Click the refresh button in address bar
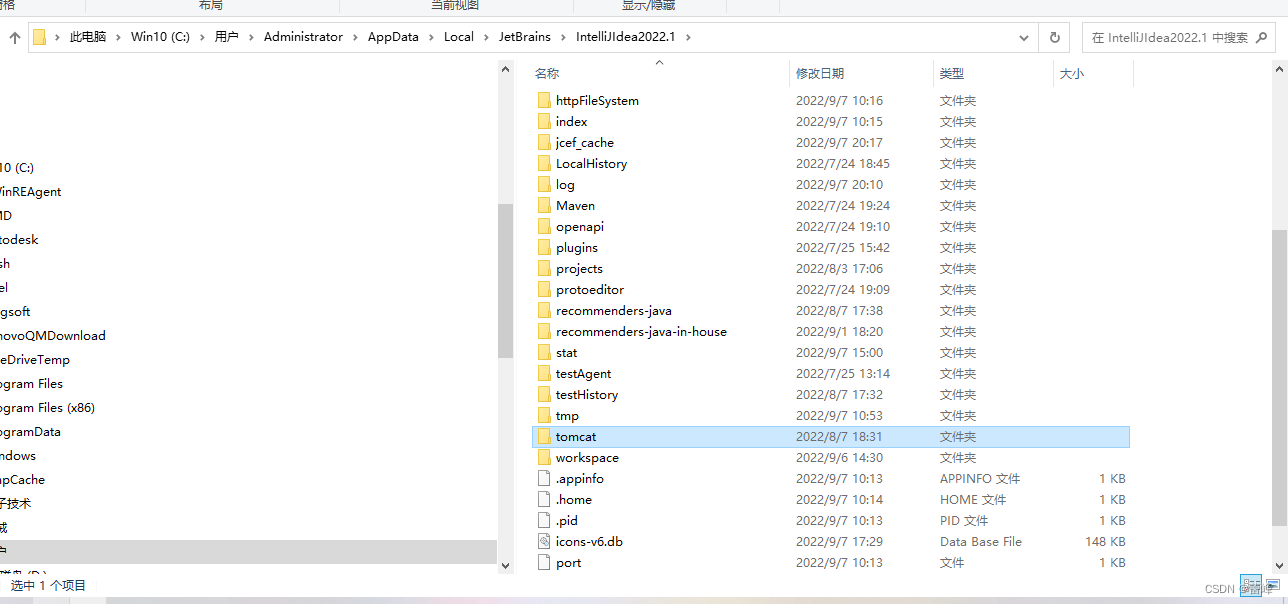 tap(1054, 38)
